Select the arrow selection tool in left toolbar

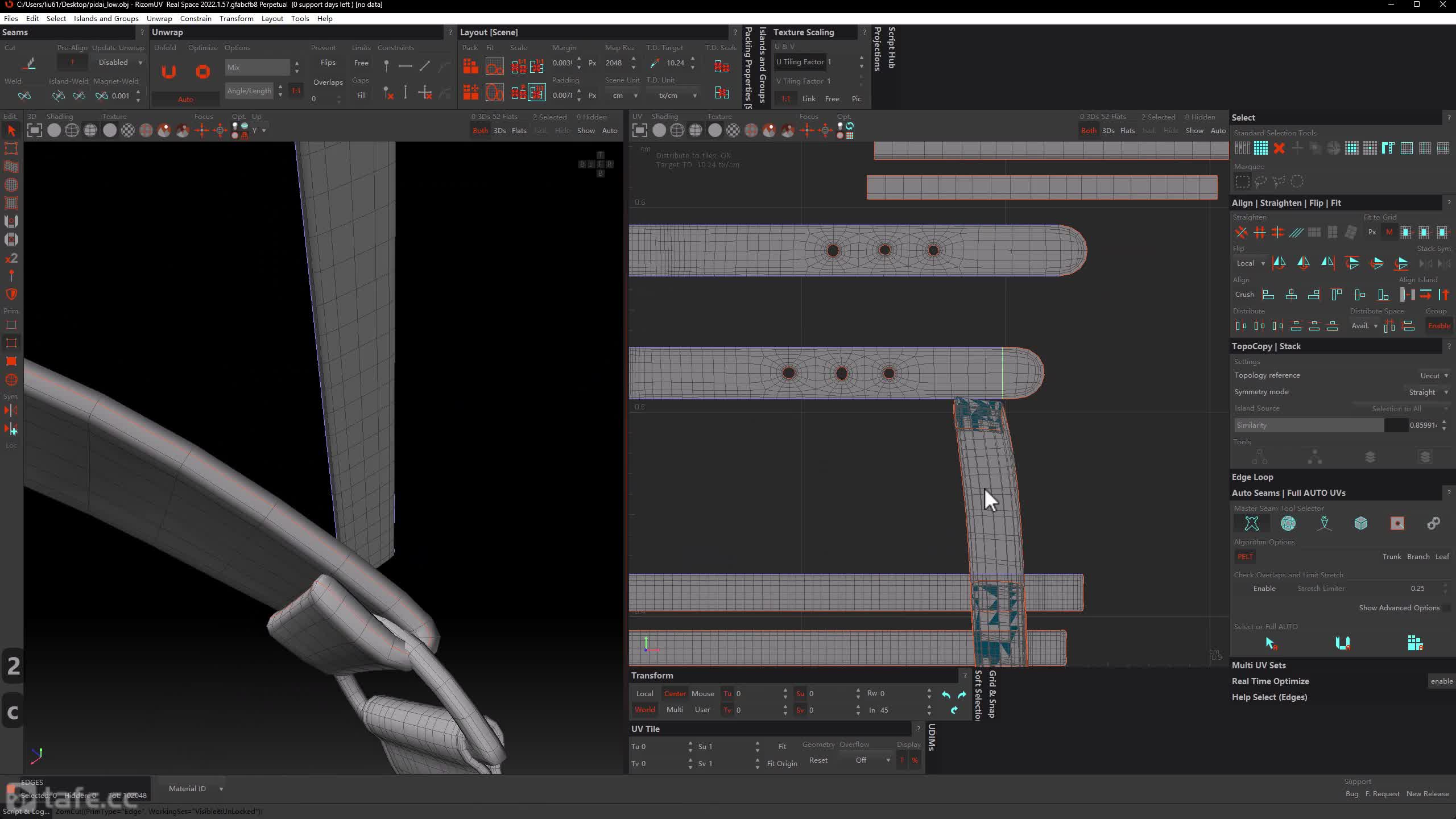[x=11, y=131]
